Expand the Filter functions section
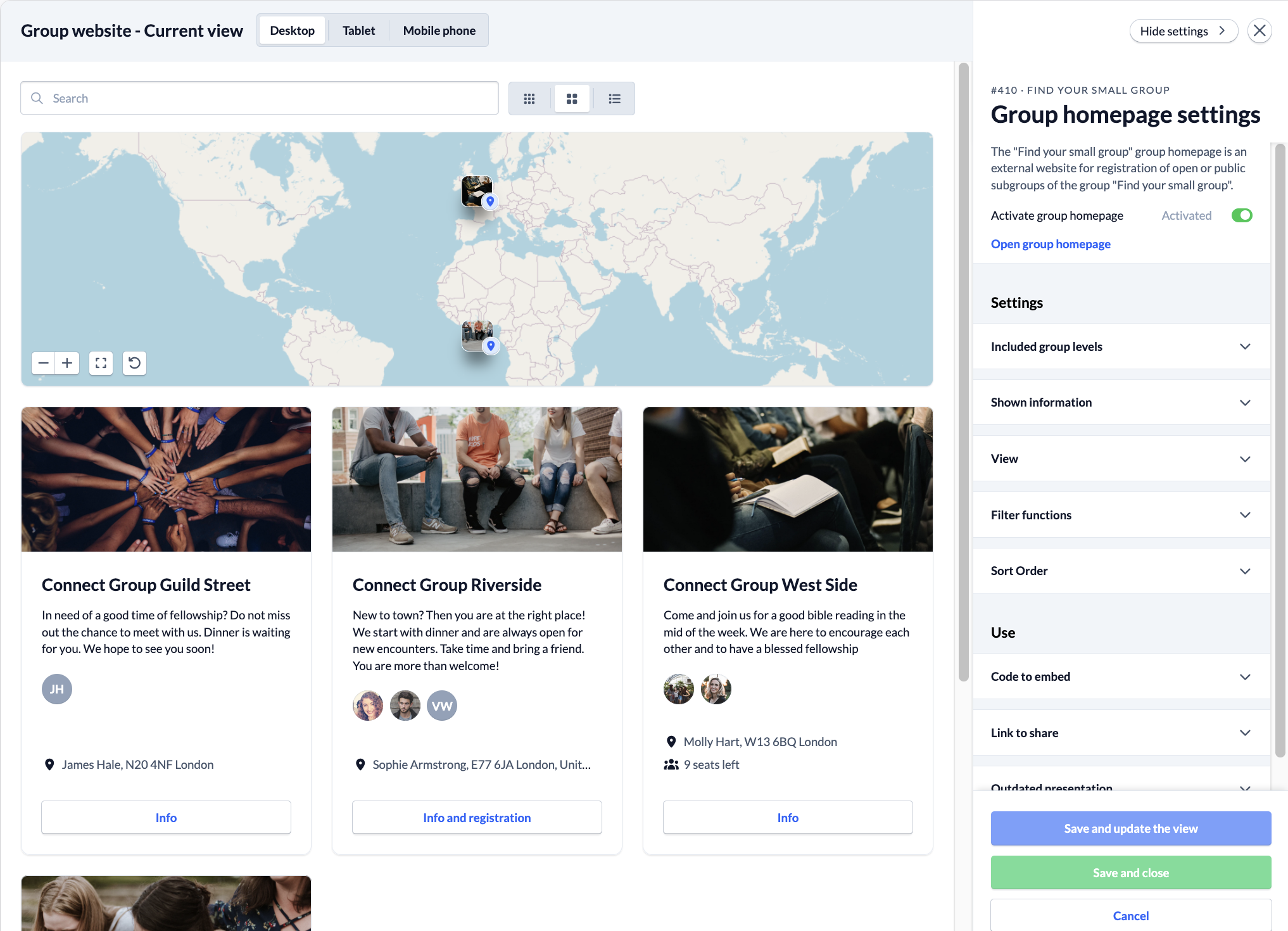Viewport: 1288px width, 931px height. pos(1121,515)
